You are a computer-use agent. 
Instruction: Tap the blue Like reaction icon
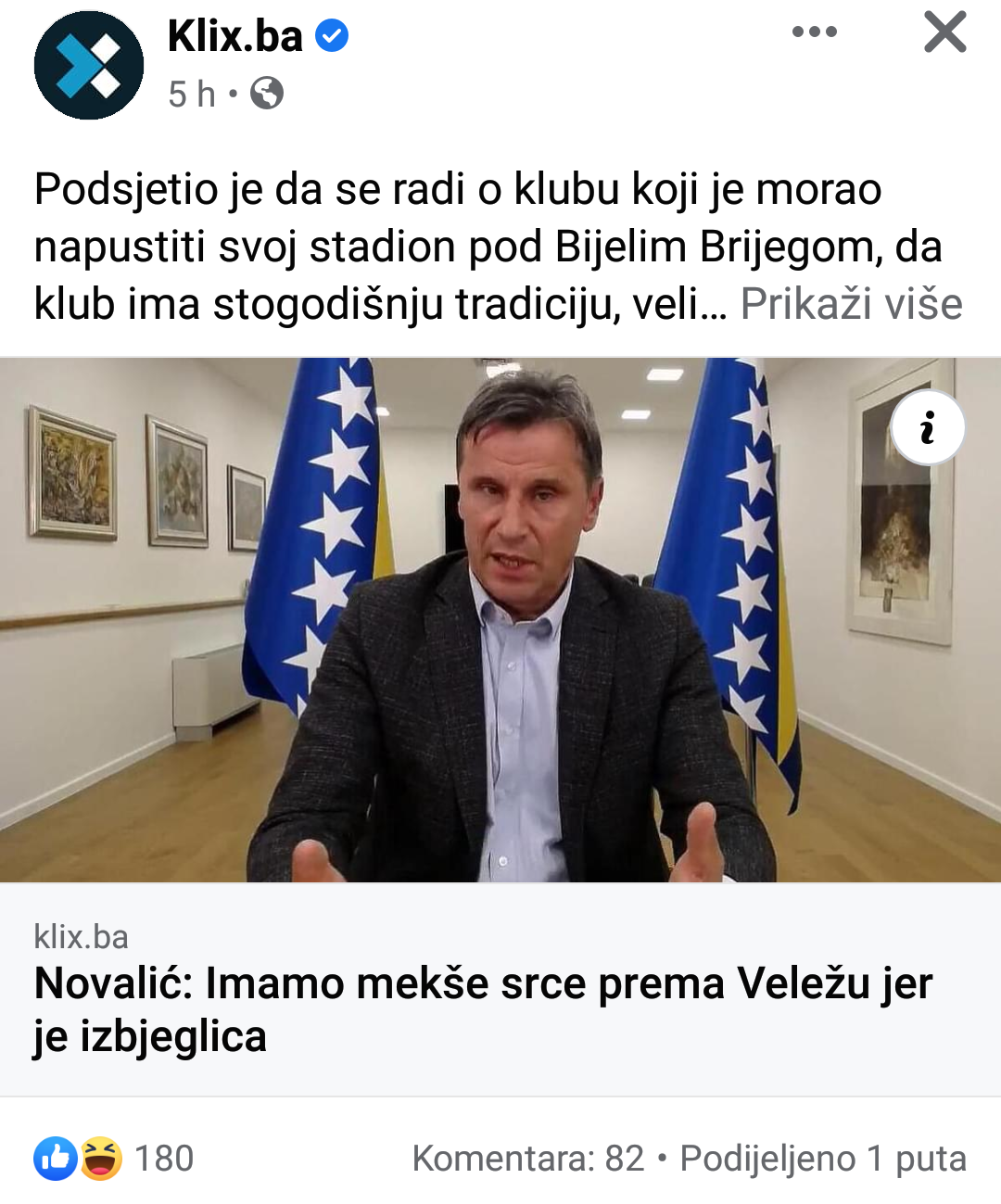[x=56, y=1159]
